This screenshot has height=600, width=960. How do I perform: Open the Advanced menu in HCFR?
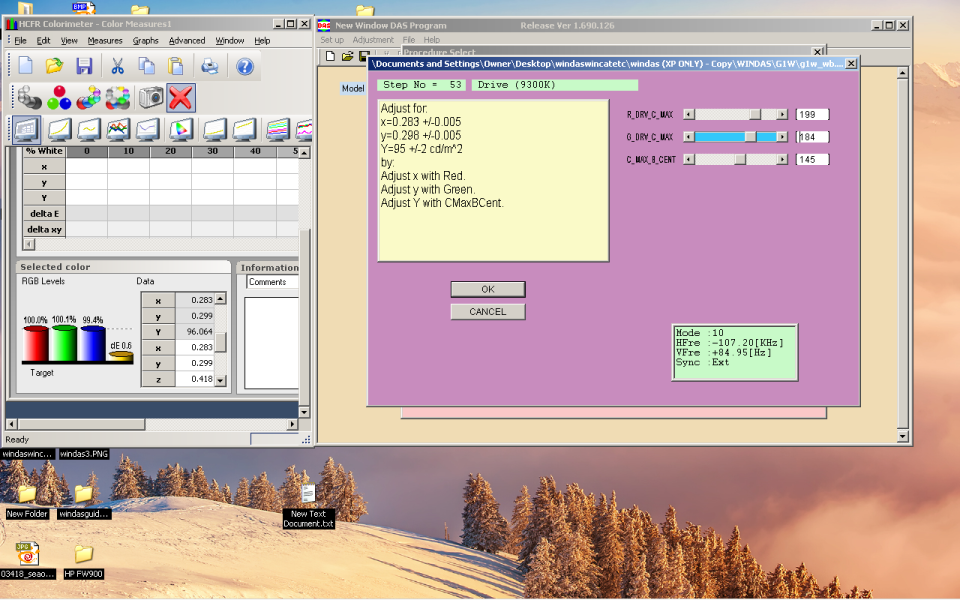pyautogui.click(x=186, y=41)
